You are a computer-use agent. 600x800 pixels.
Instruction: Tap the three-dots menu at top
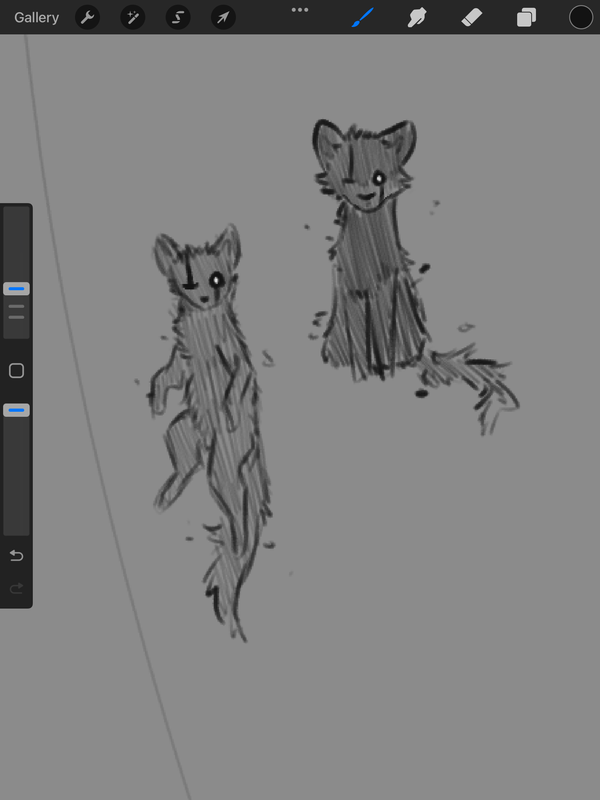pyautogui.click(x=300, y=10)
